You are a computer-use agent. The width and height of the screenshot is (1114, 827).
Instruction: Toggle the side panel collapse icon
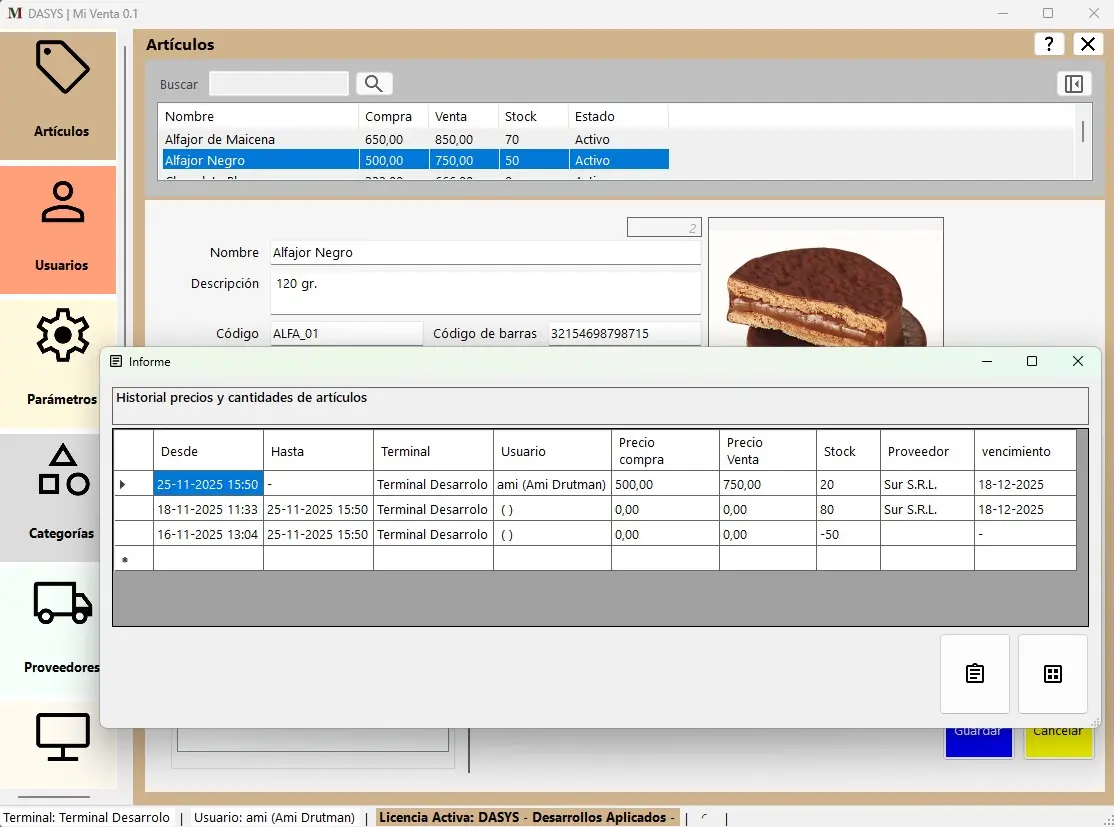click(1073, 84)
